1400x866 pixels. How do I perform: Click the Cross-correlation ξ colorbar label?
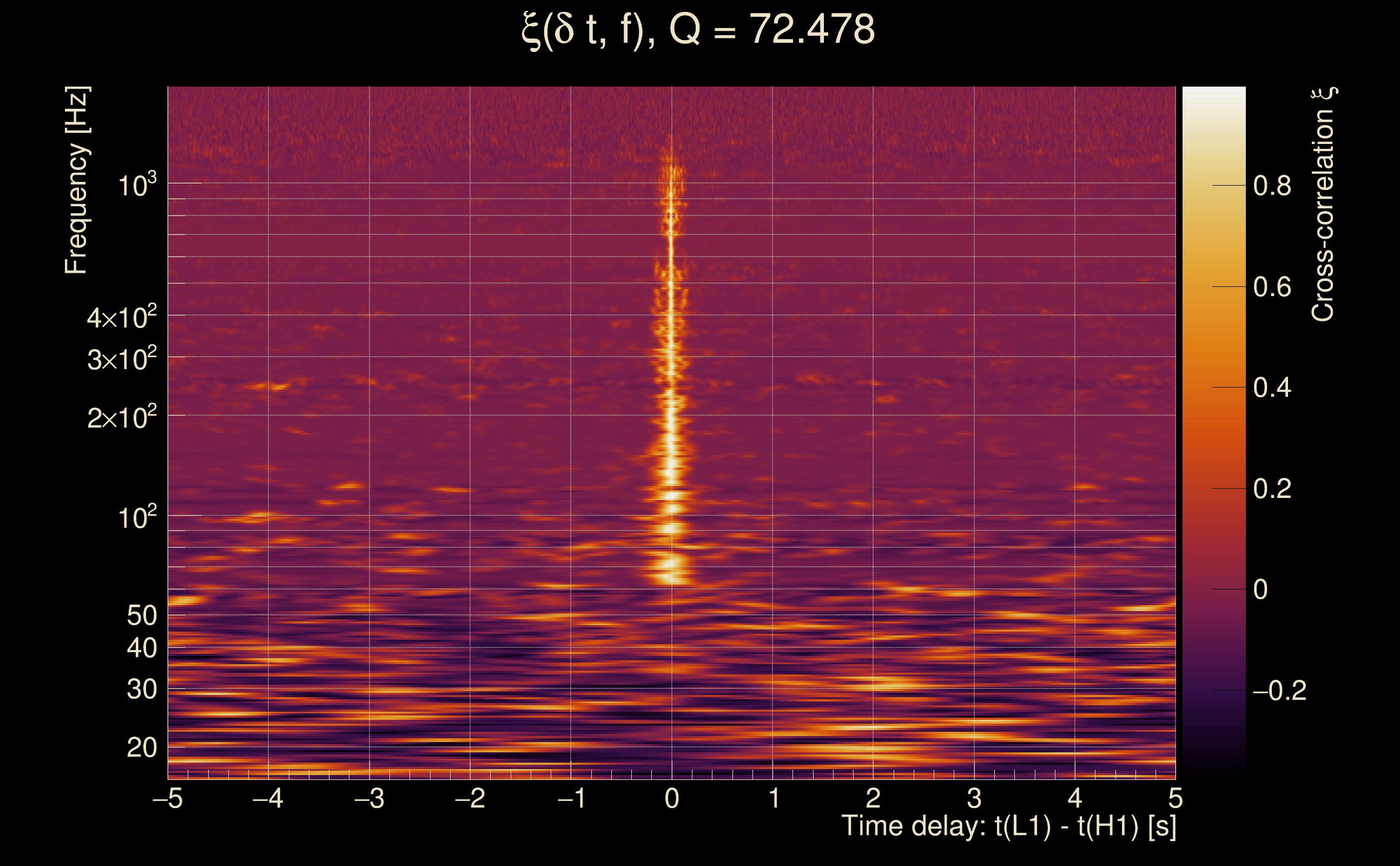(1323, 205)
